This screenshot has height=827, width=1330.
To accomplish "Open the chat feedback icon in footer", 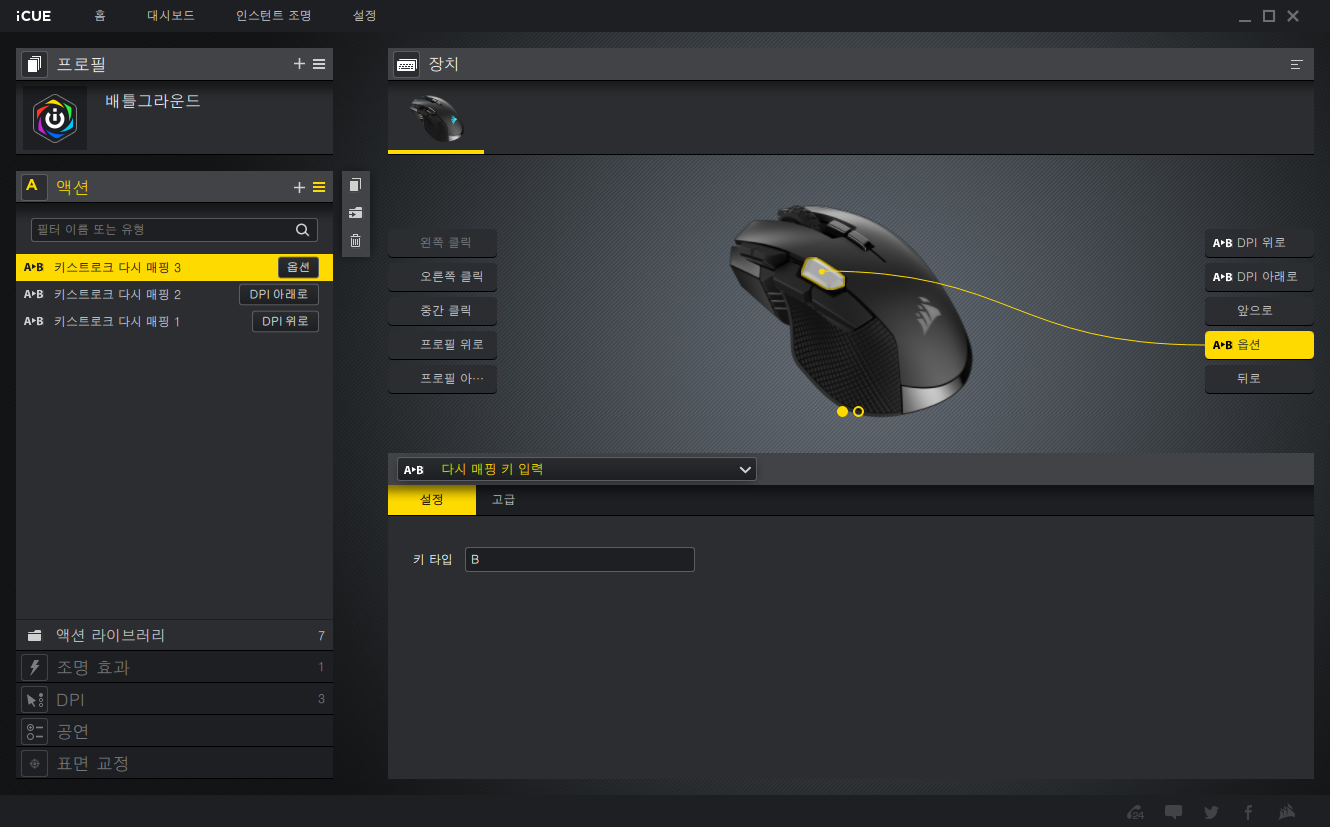I will (1174, 812).
